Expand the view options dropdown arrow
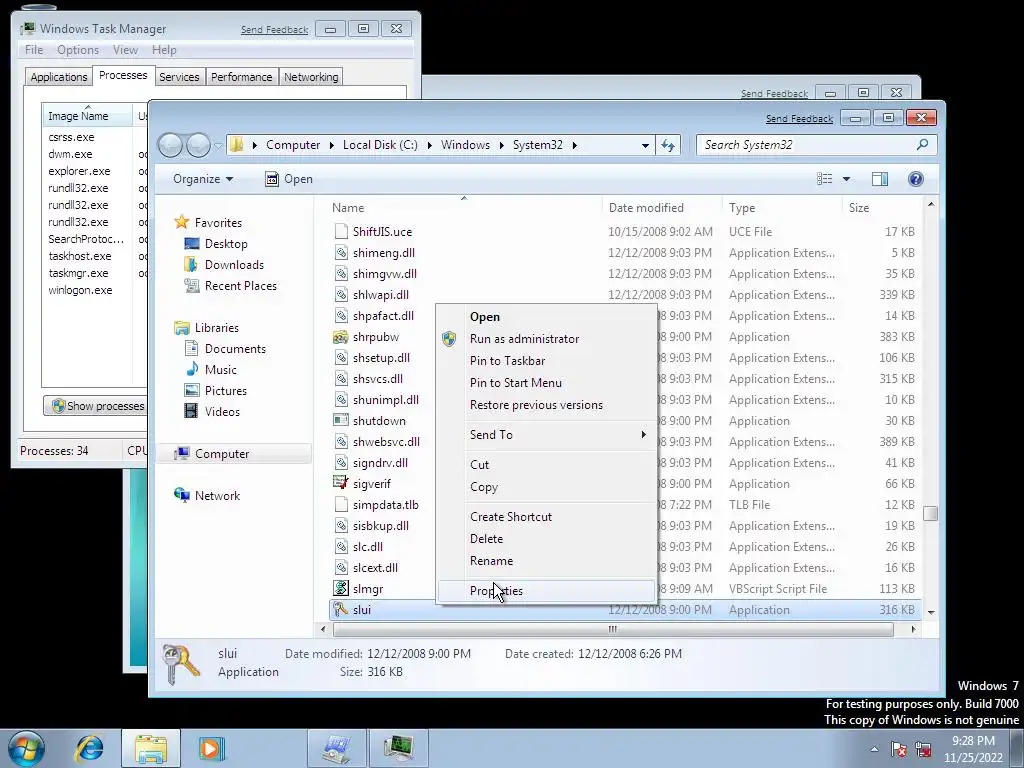Screen dimensions: 1024x768 (846, 179)
